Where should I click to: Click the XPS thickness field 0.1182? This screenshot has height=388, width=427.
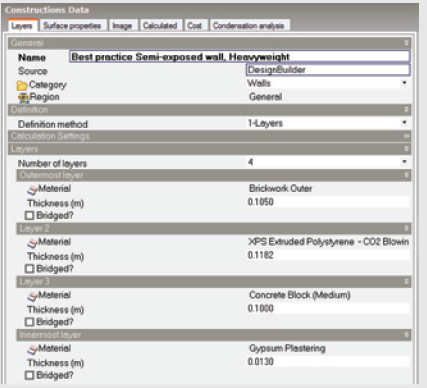click(x=328, y=255)
